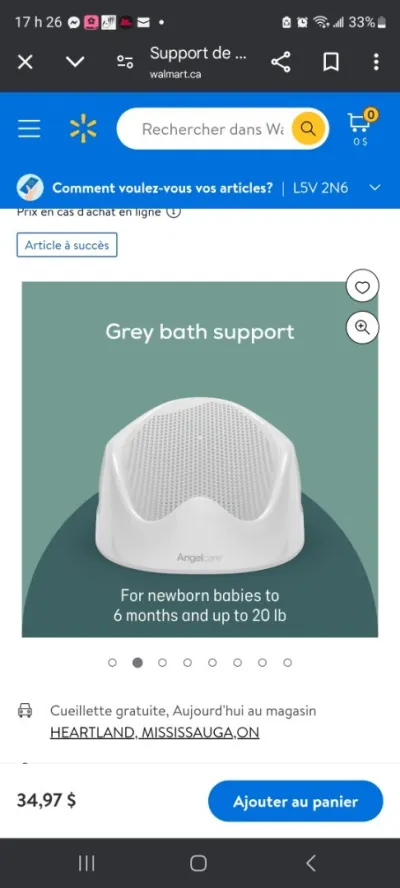
Task: Bookmark this page in the browser
Action: (x=331, y=62)
